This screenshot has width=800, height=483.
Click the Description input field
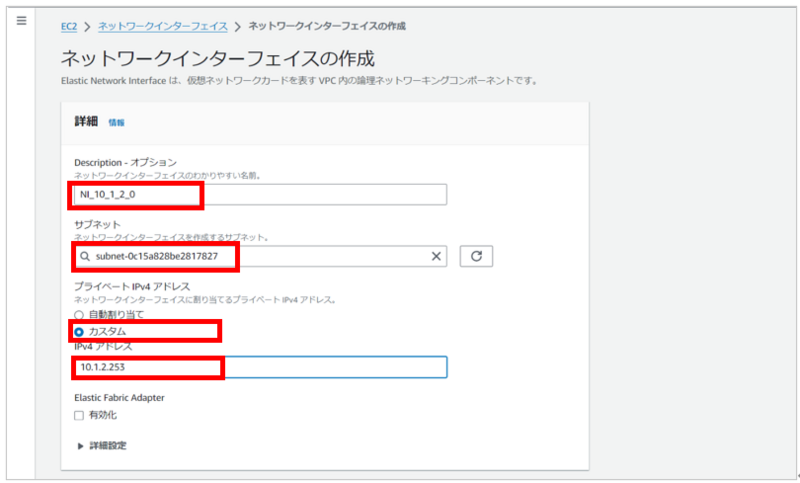(260, 194)
